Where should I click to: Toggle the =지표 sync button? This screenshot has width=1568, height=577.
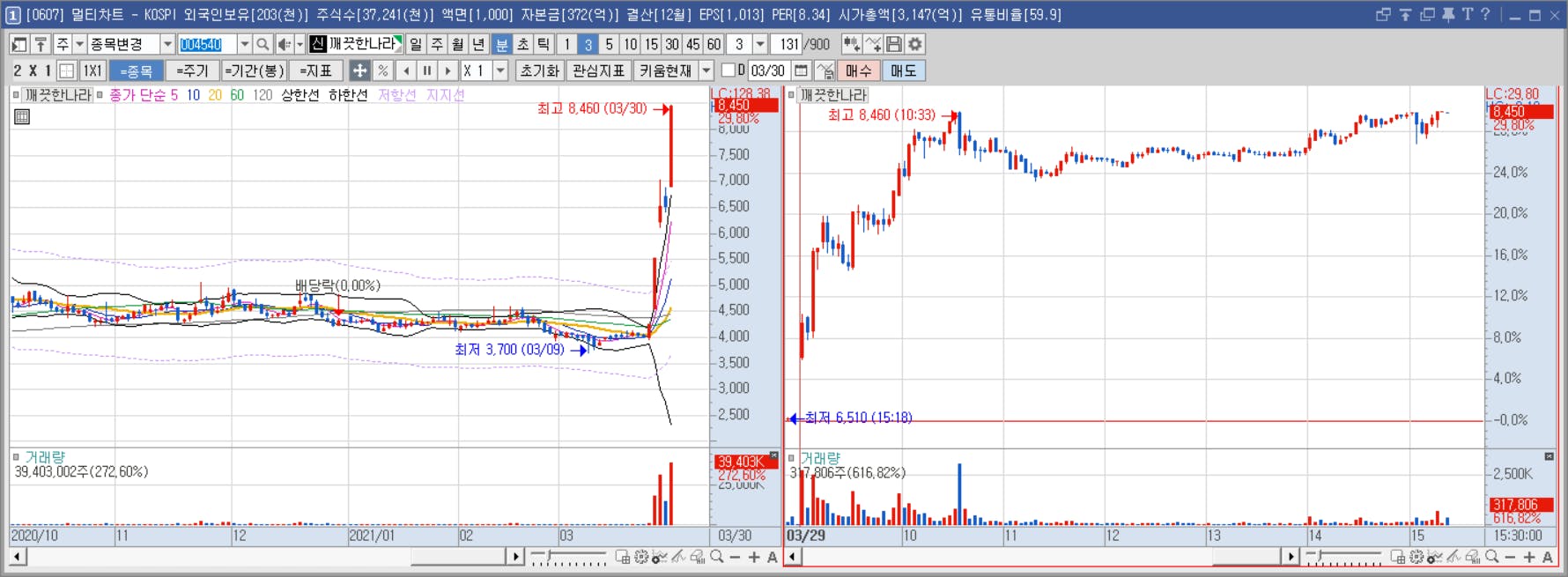pos(315,70)
